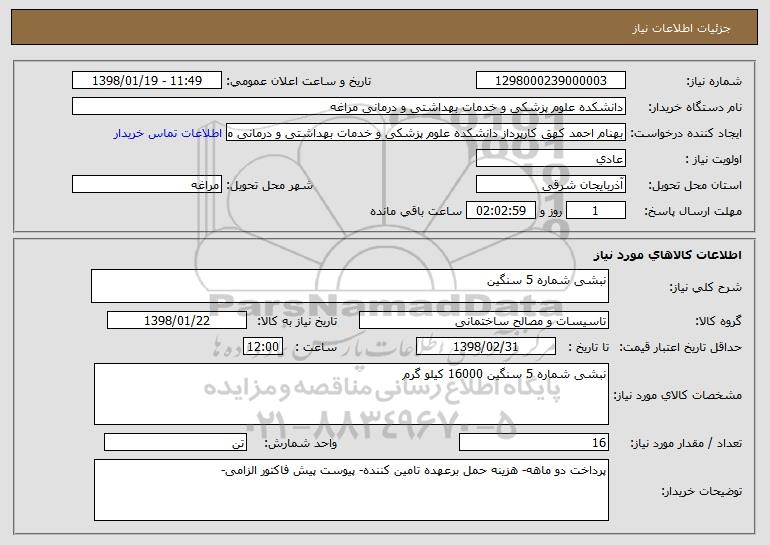Click the unit of measure field تن
The width and height of the screenshot is (770, 545).
[175, 442]
